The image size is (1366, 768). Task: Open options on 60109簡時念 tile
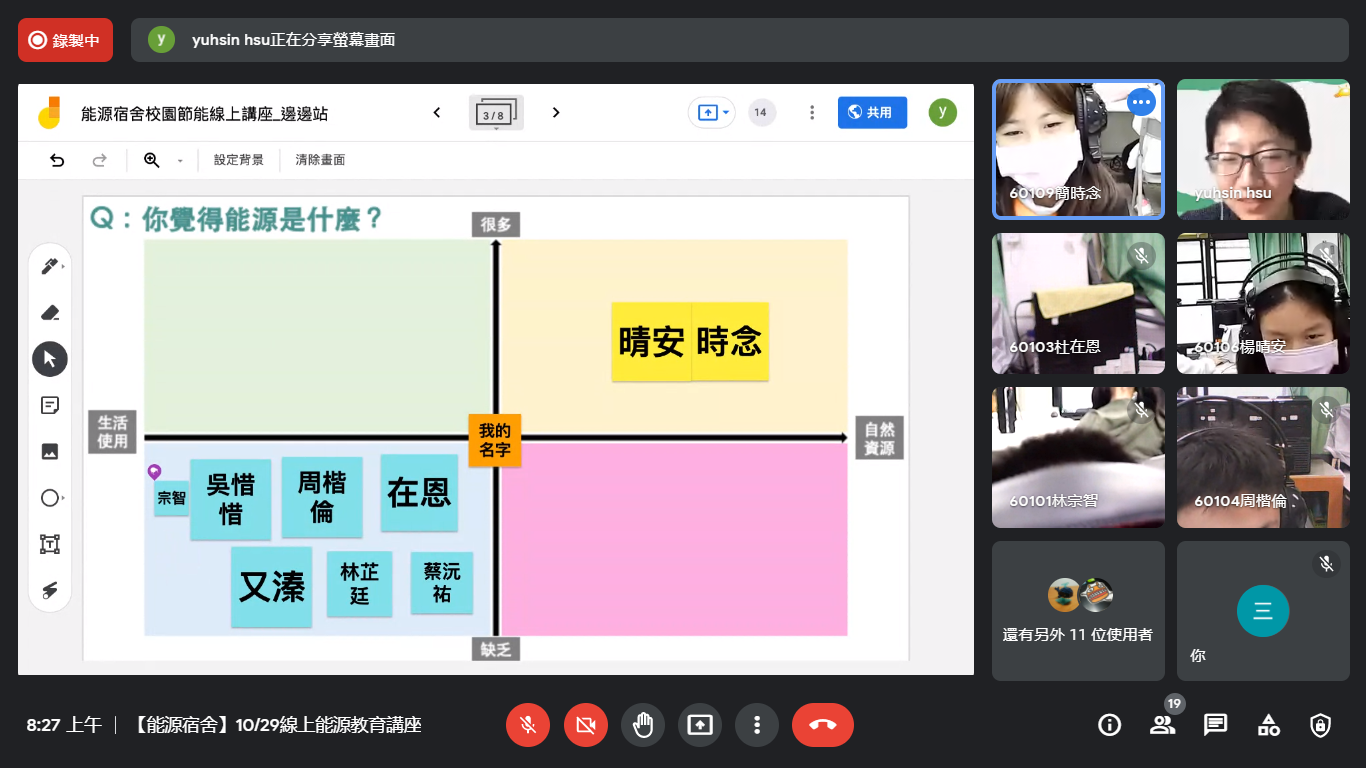(x=1141, y=102)
